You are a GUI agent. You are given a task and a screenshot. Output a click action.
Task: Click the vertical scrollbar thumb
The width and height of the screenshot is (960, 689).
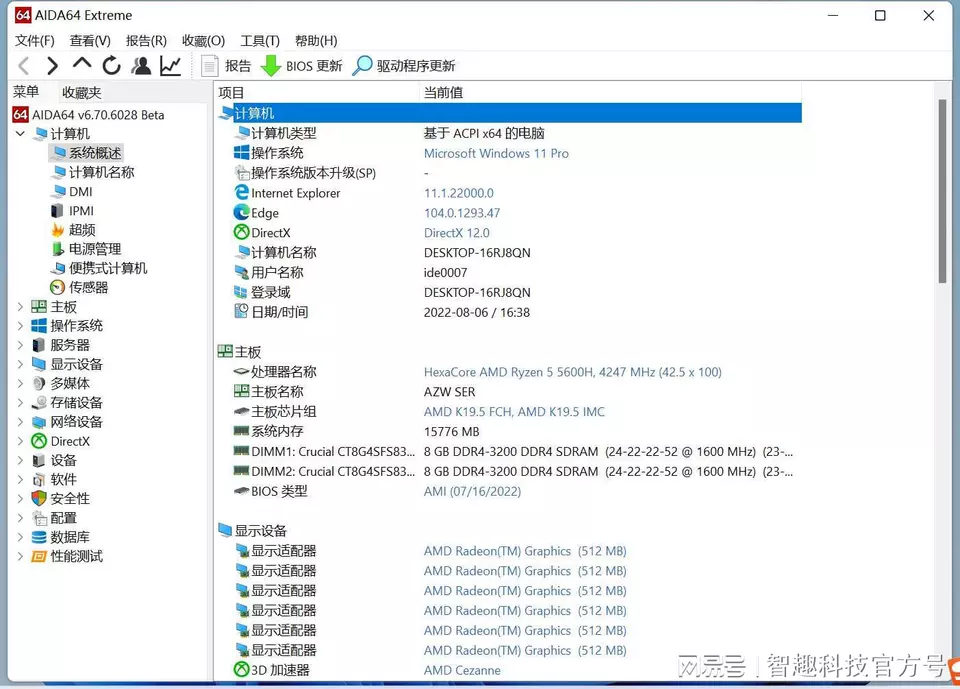pyautogui.click(x=942, y=190)
